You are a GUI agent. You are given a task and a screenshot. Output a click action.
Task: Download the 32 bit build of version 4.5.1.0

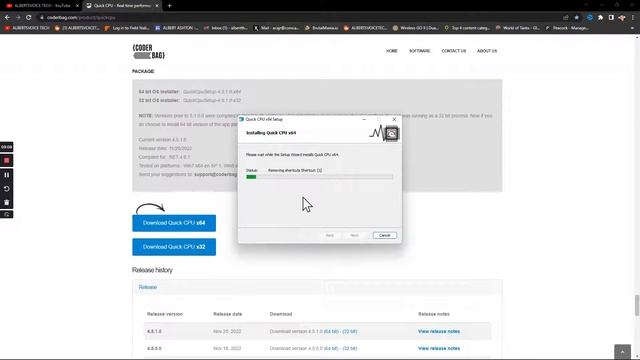click(350, 331)
